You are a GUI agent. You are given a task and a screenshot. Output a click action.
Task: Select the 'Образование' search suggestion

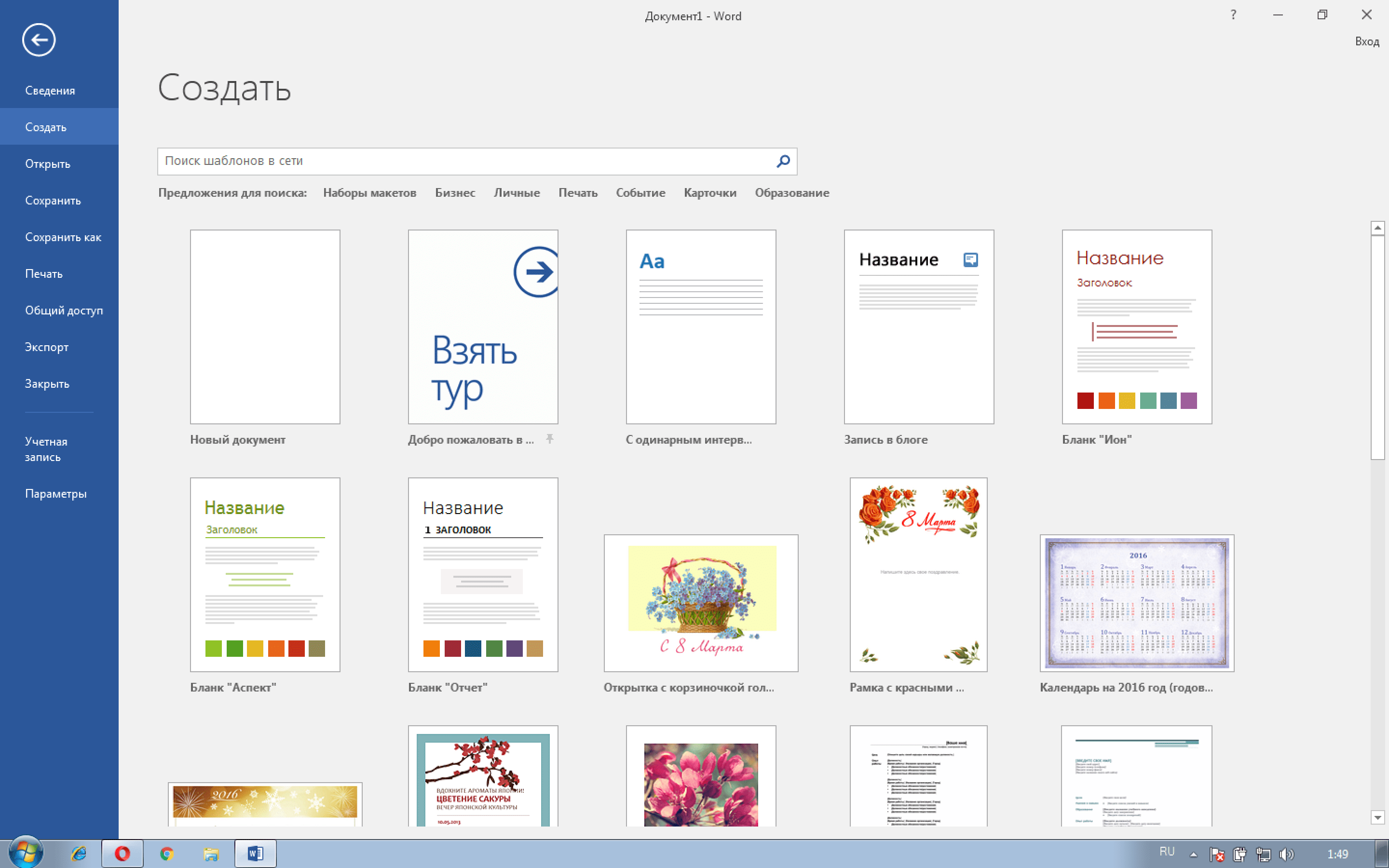pyautogui.click(x=792, y=192)
